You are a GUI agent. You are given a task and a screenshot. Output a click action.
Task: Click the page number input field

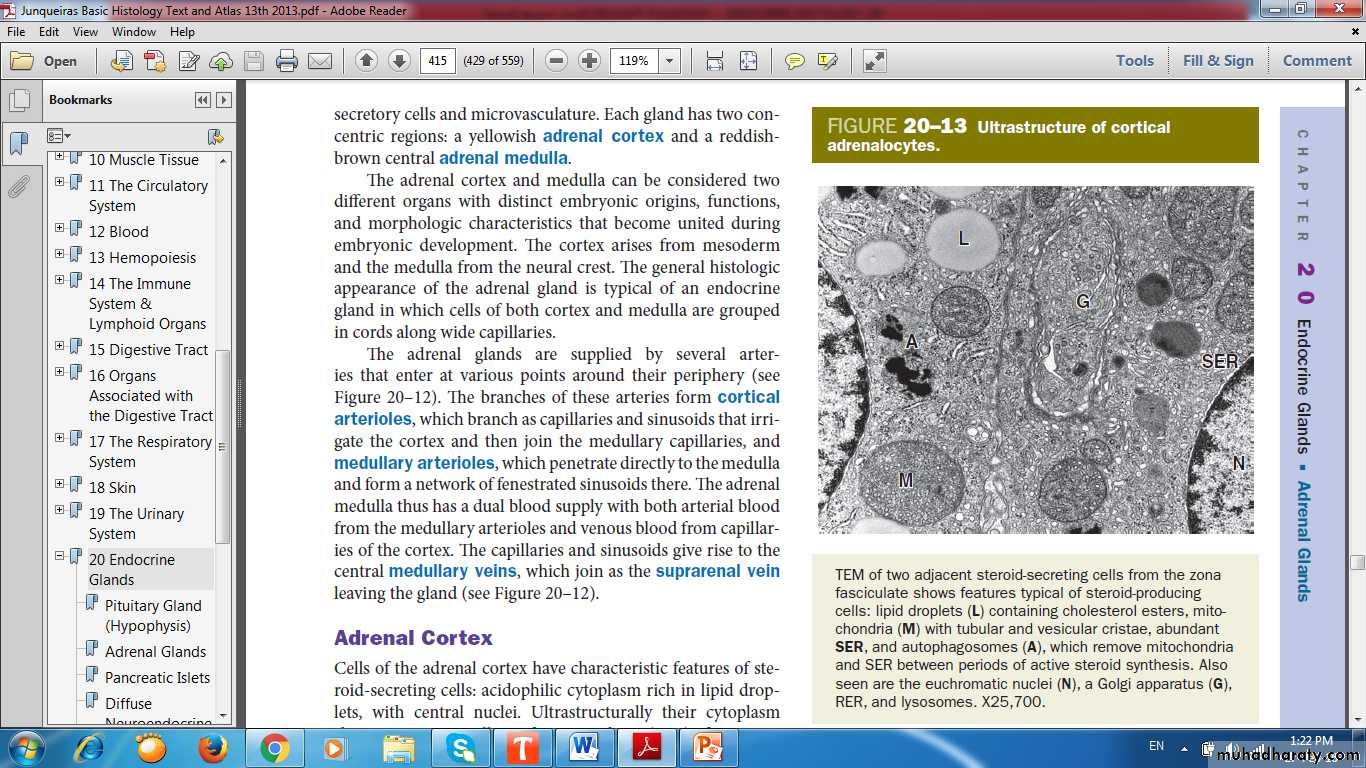click(x=437, y=61)
